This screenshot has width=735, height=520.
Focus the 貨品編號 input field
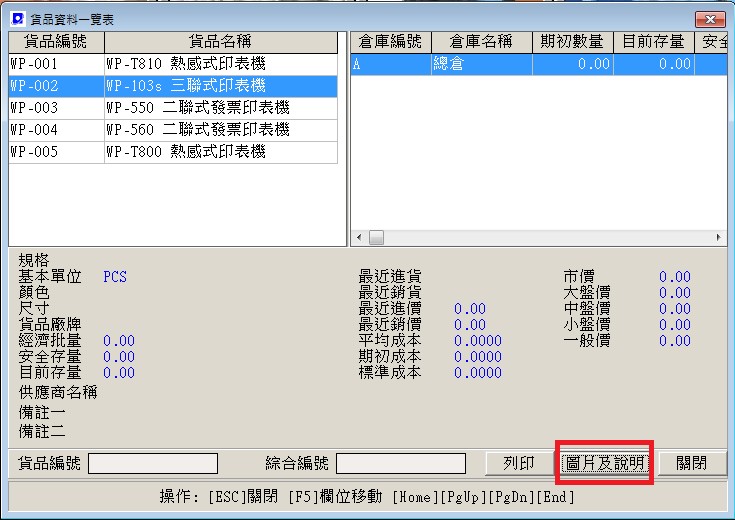click(153, 463)
